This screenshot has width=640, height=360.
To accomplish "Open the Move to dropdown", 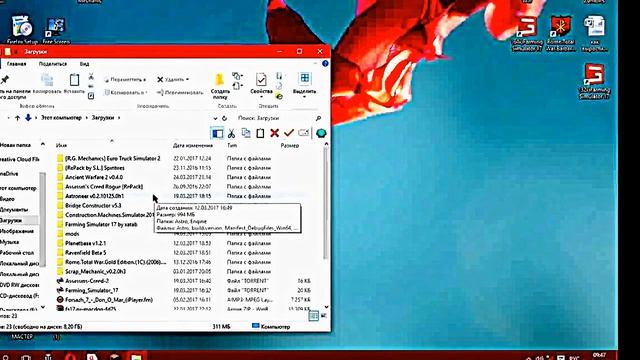I will [125, 80].
